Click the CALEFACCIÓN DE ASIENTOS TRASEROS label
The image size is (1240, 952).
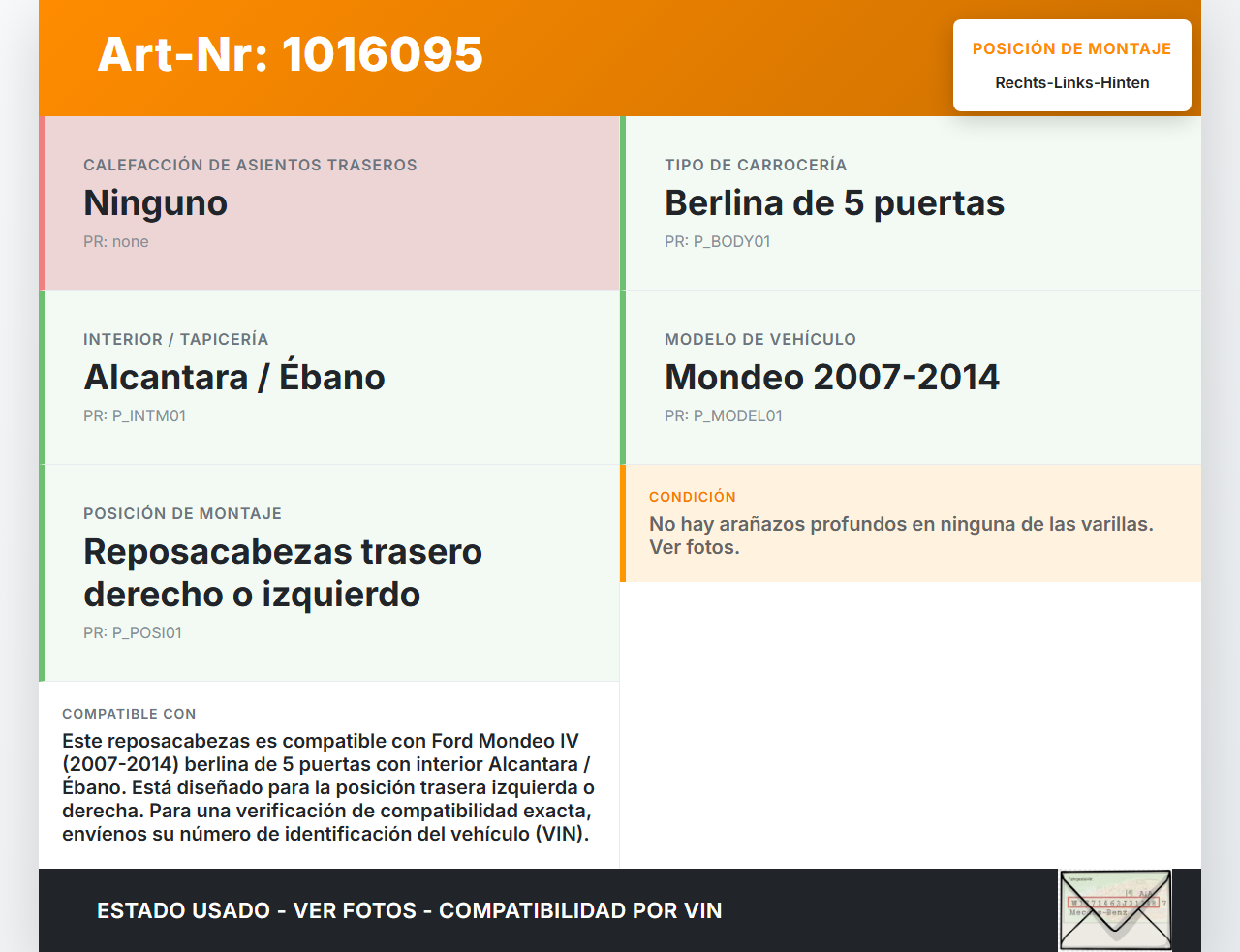point(250,166)
